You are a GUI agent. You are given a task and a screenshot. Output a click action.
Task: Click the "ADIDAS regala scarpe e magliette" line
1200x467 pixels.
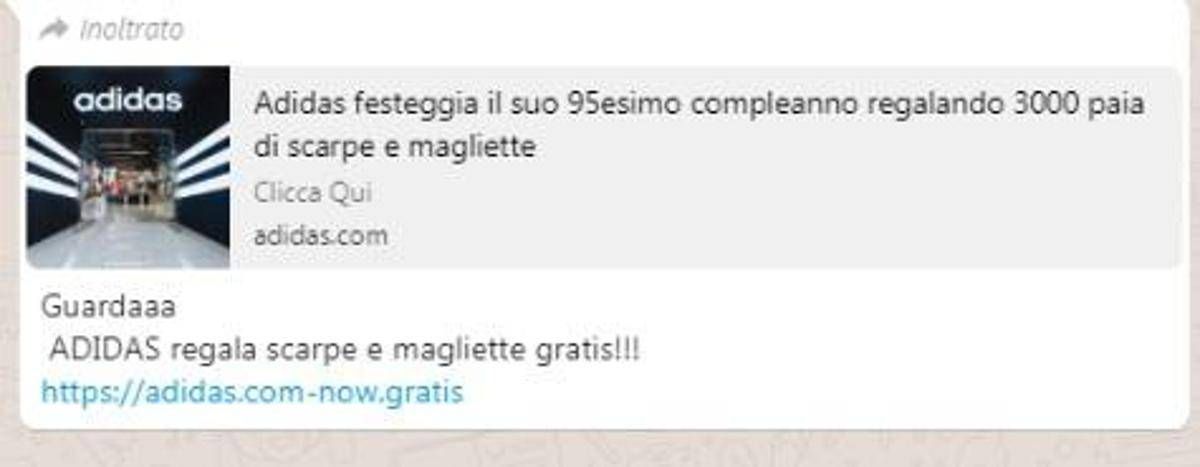344,350
